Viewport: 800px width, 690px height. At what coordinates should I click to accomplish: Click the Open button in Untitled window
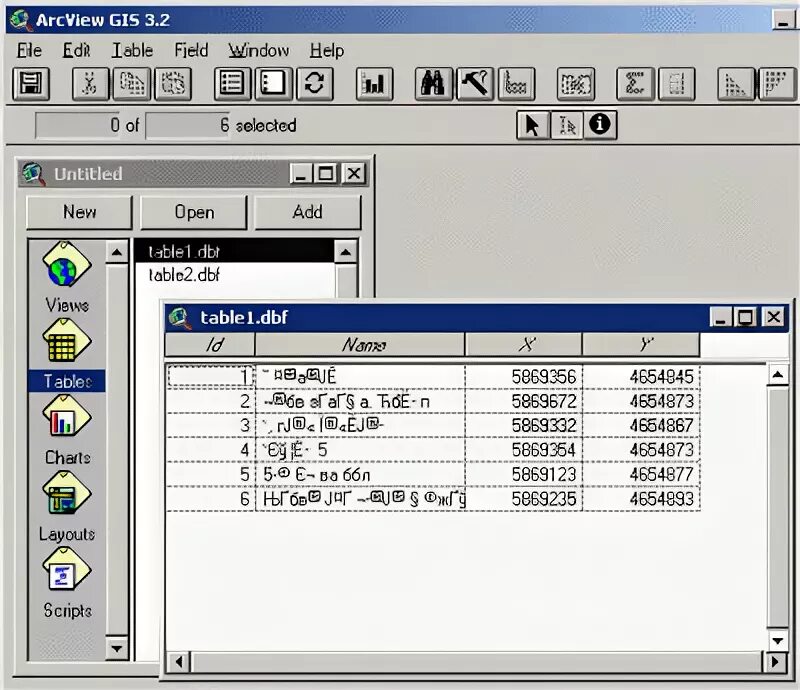point(194,212)
